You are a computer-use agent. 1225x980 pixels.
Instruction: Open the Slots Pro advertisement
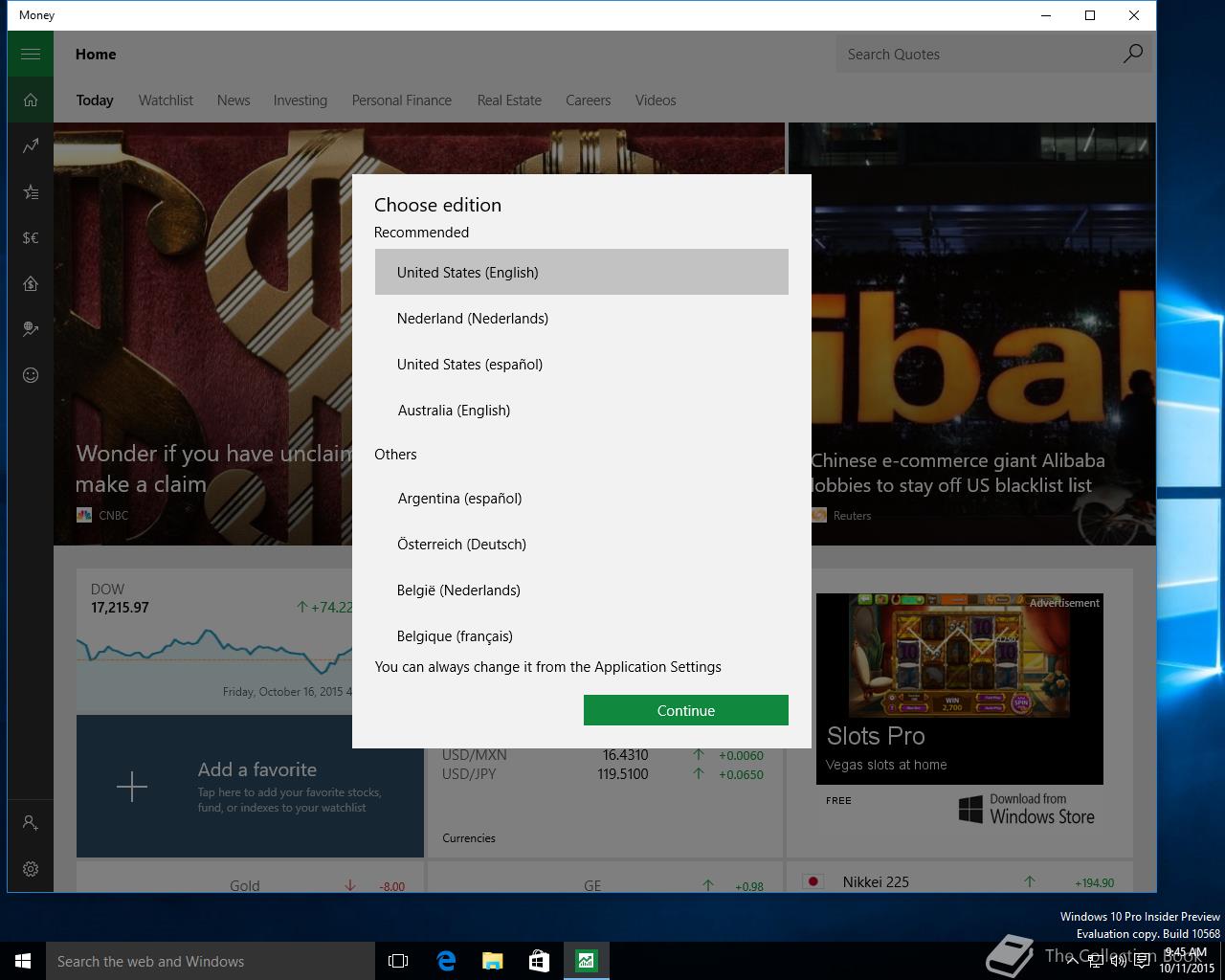(x=960, y=688)
